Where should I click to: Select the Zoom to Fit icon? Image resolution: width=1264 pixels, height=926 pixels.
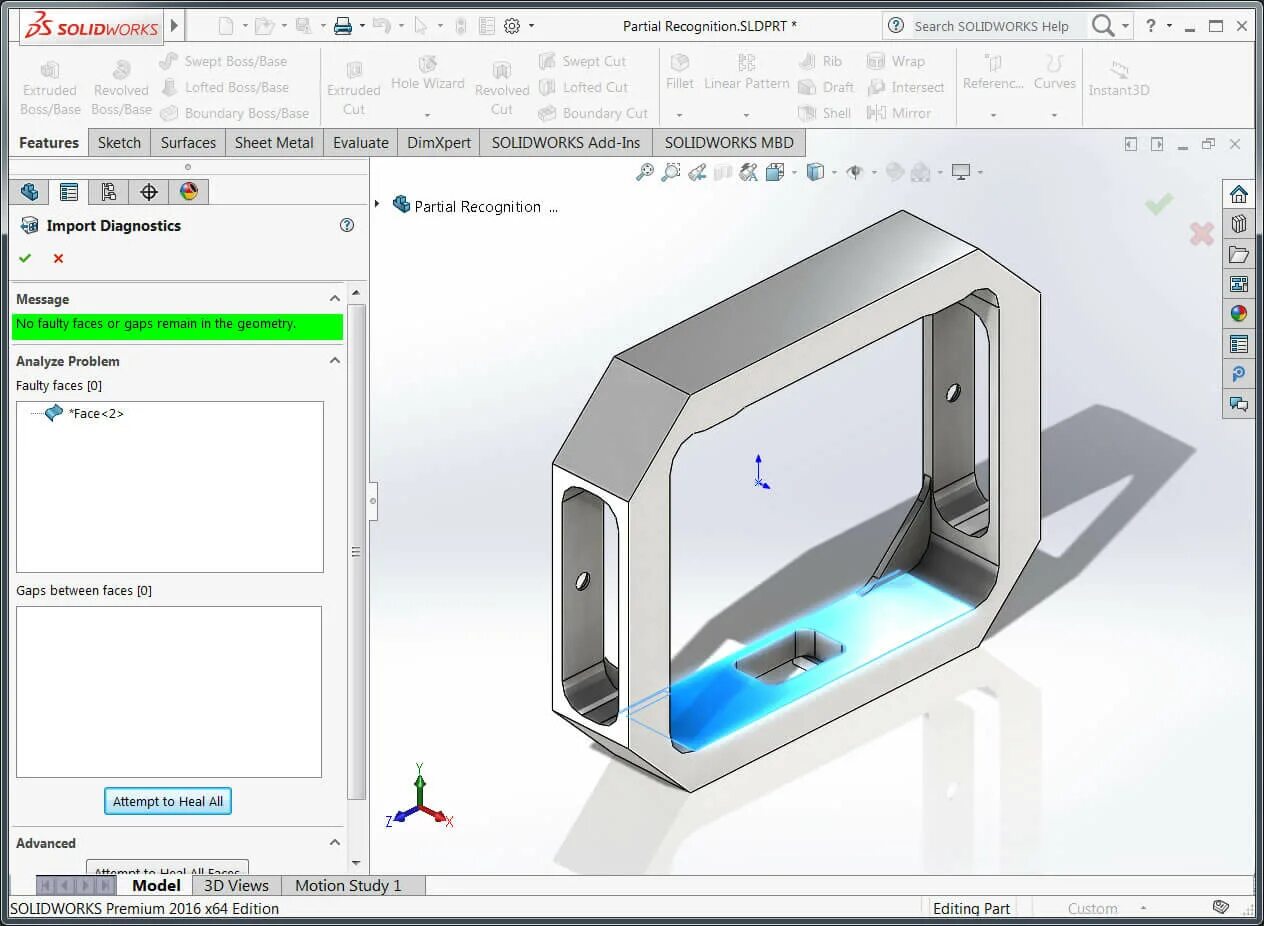click(645, 172)
